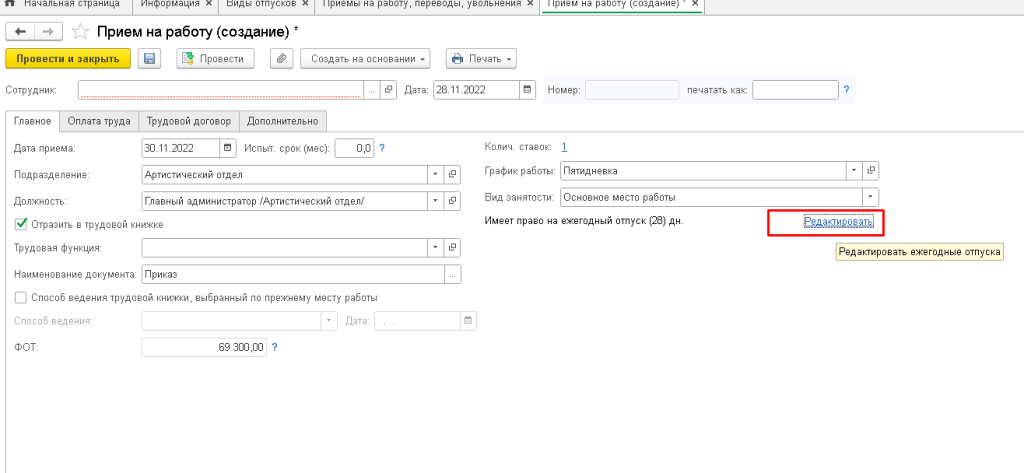The image size is (1024, 473).
Task: Mark form as favorite with star icon
Action: coord(78,32)
